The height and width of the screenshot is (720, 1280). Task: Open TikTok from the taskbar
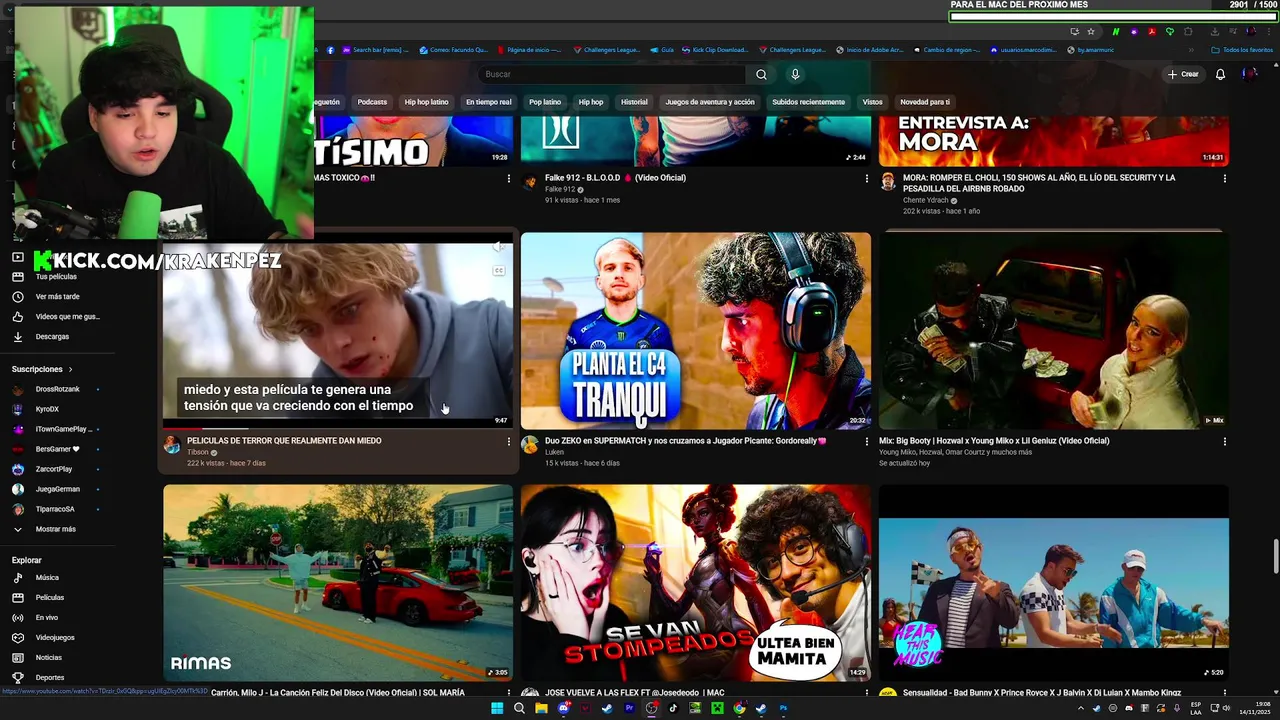673,708
